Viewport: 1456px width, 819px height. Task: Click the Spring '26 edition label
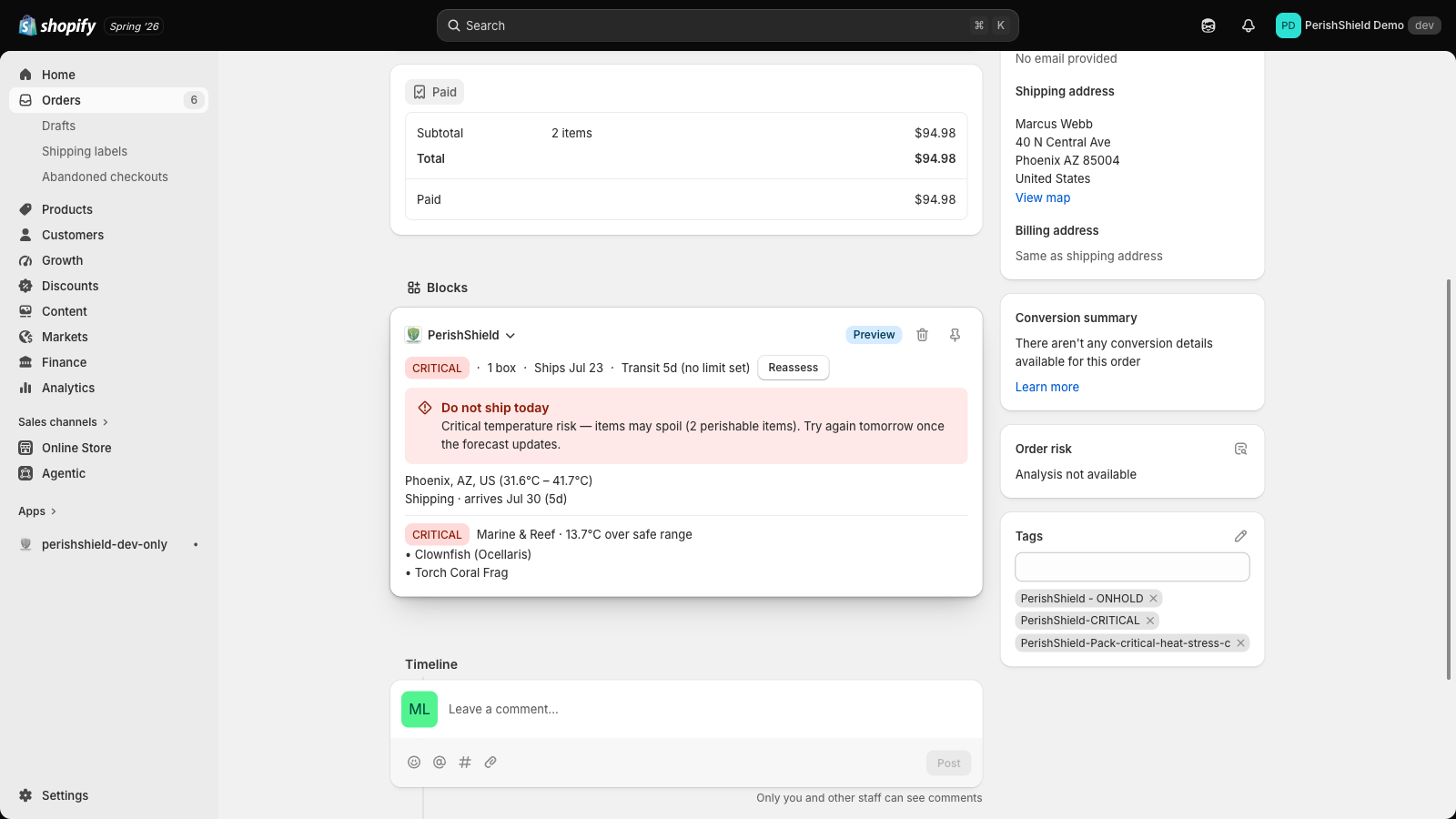[135, 26]
